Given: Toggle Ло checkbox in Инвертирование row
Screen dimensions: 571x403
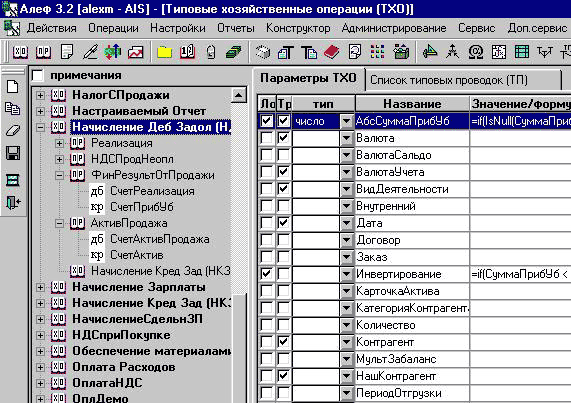Looking at the screenshot, I should 267,274.
